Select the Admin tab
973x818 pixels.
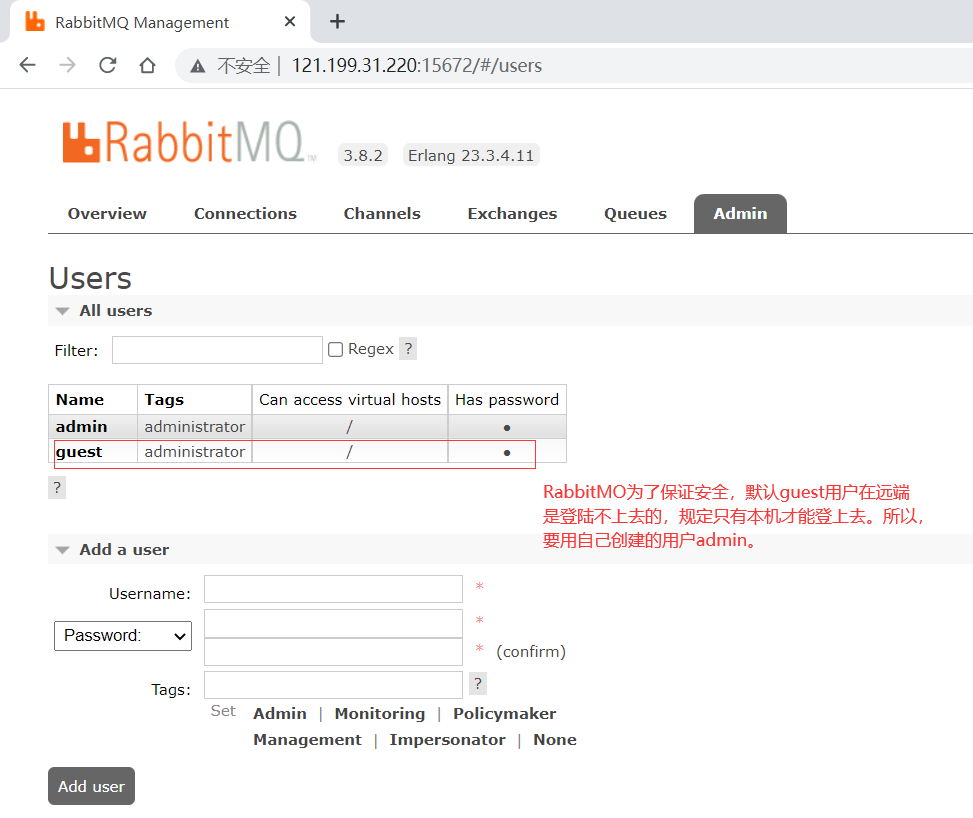pyautogui.click(x=740, y=213)
